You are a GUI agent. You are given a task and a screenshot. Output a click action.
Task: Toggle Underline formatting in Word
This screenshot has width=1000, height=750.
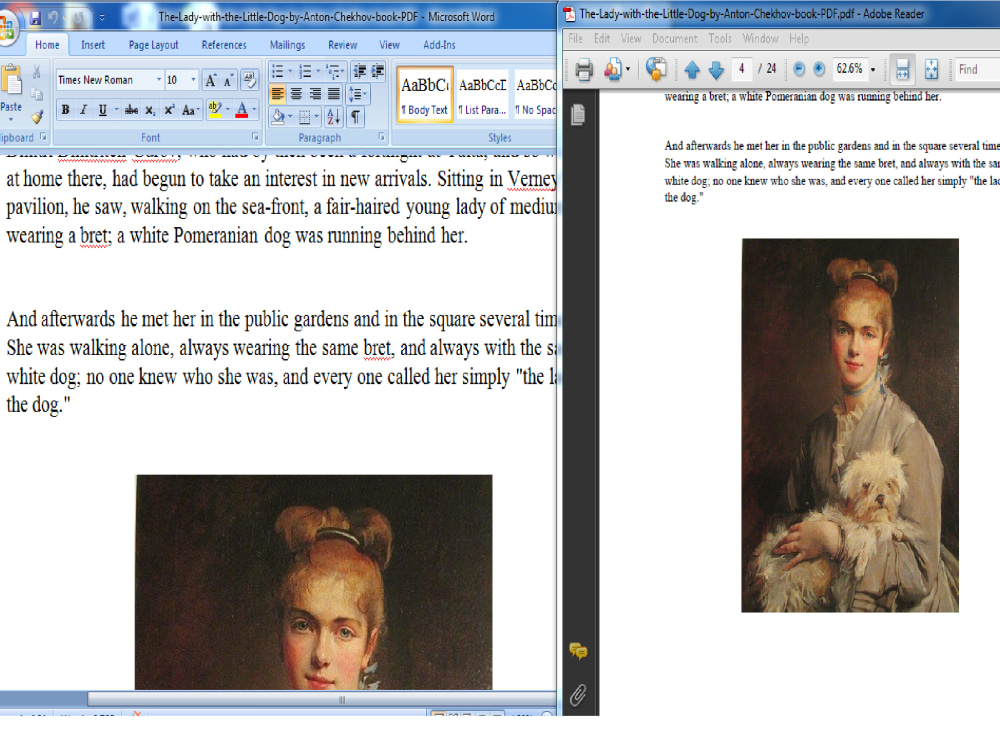point(102,110)
